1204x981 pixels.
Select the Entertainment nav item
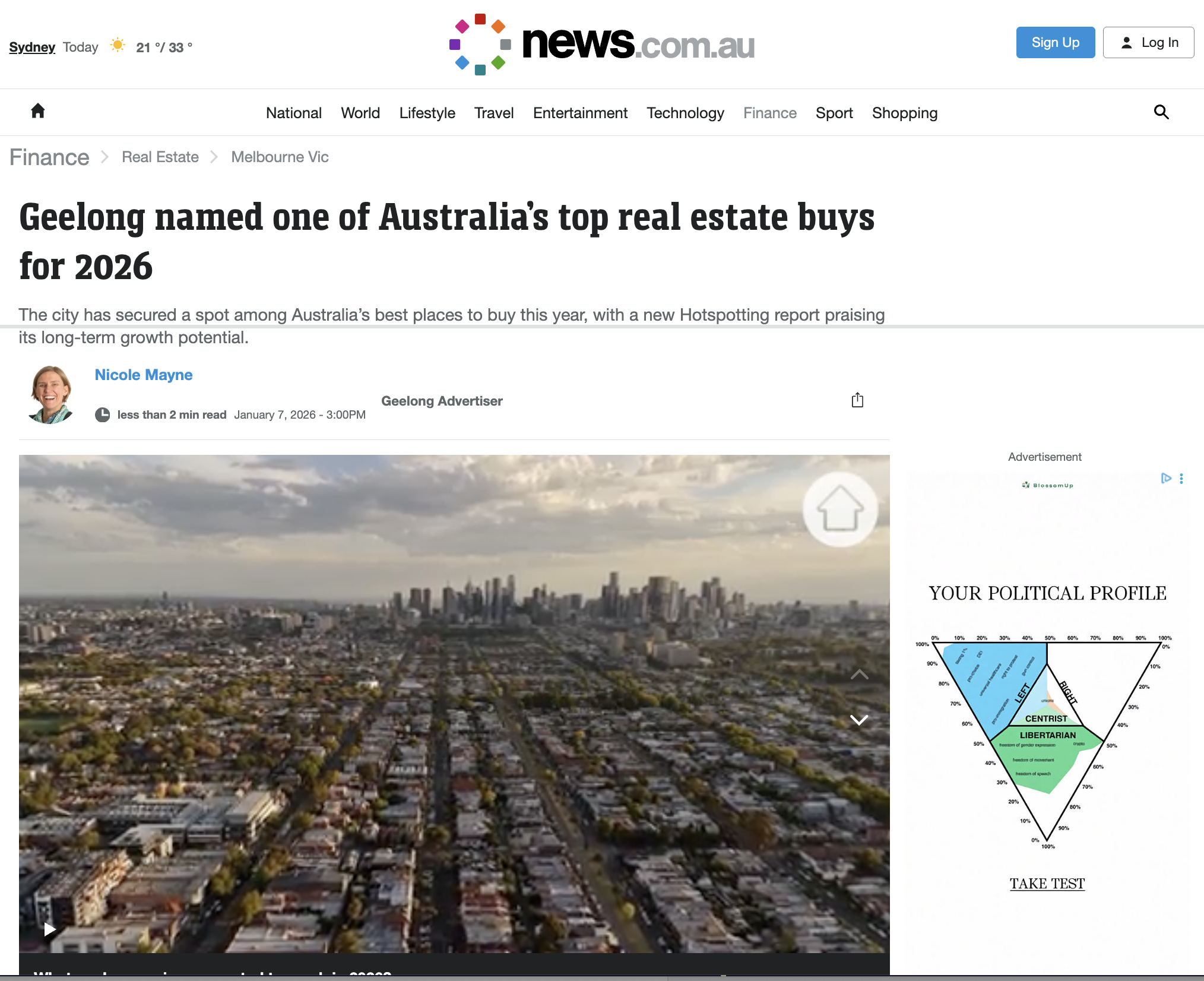[x=580, y=113]
